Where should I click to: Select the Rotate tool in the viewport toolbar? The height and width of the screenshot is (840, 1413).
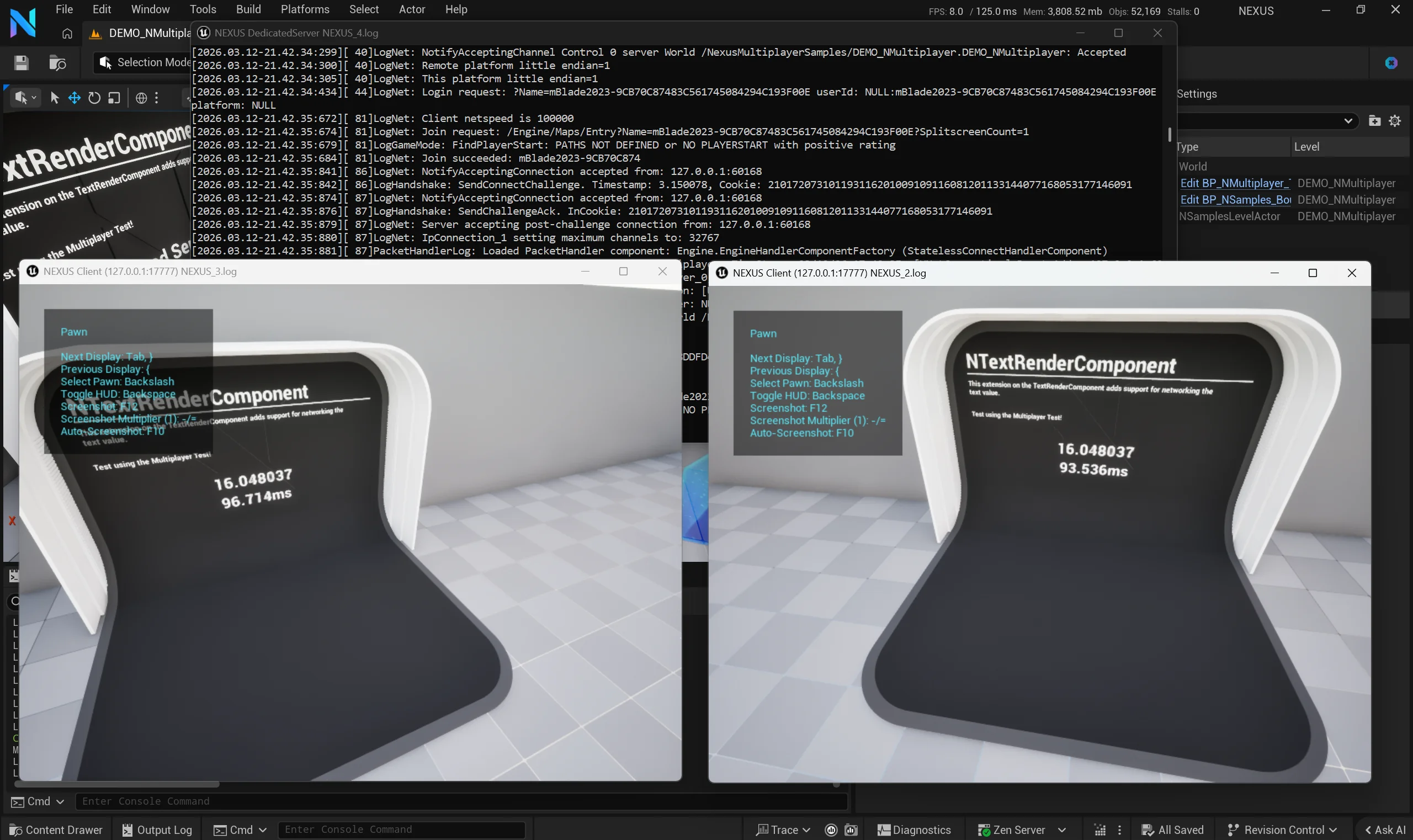pos(94,97)
